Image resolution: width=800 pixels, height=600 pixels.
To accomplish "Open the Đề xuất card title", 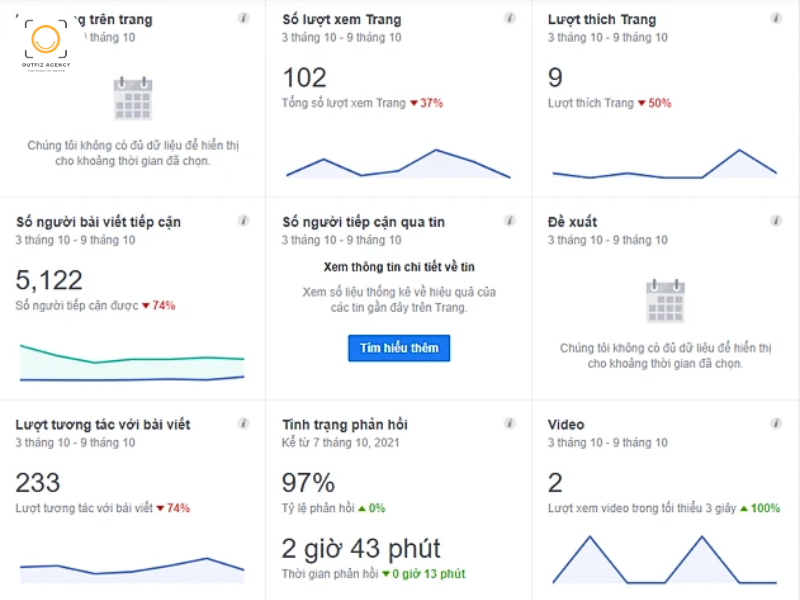I will click(573, 221).
